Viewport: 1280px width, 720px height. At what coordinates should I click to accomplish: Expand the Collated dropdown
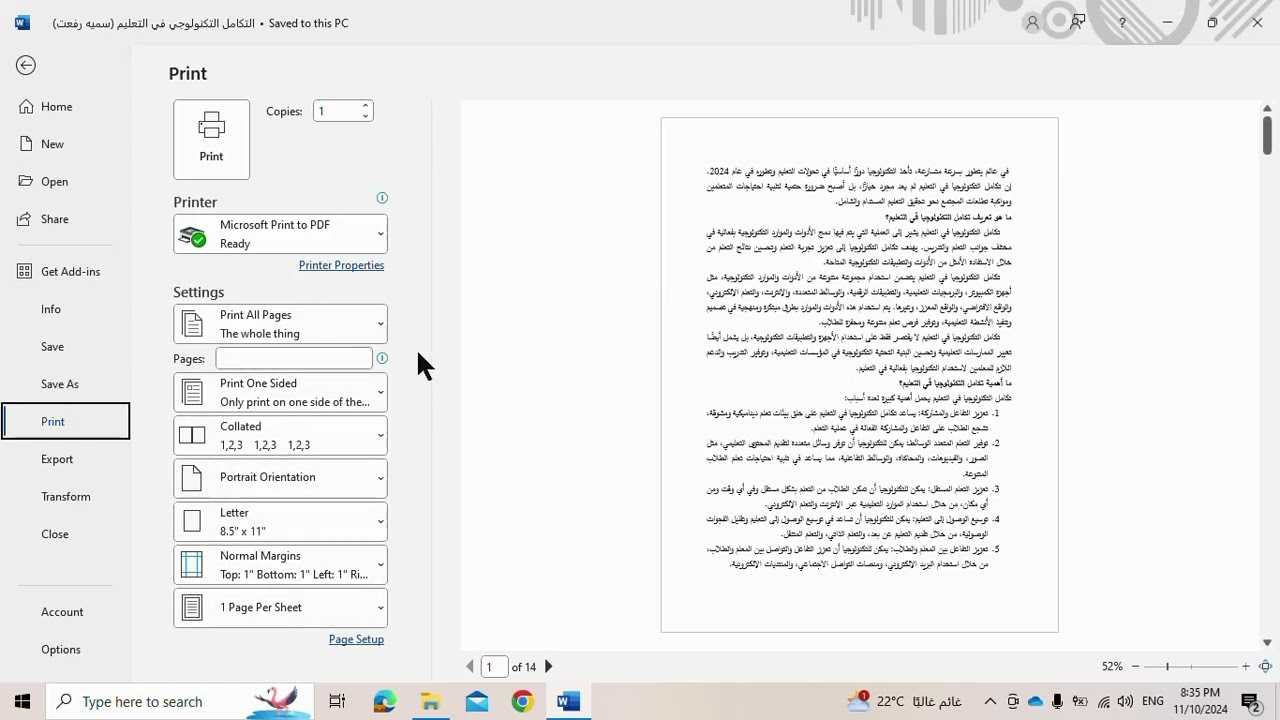280,435
